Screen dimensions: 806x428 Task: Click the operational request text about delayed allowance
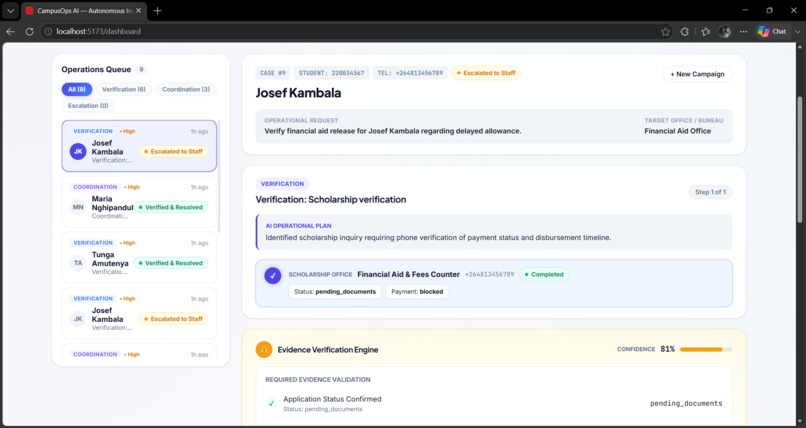pyautogui.click(x=393, y=131)
